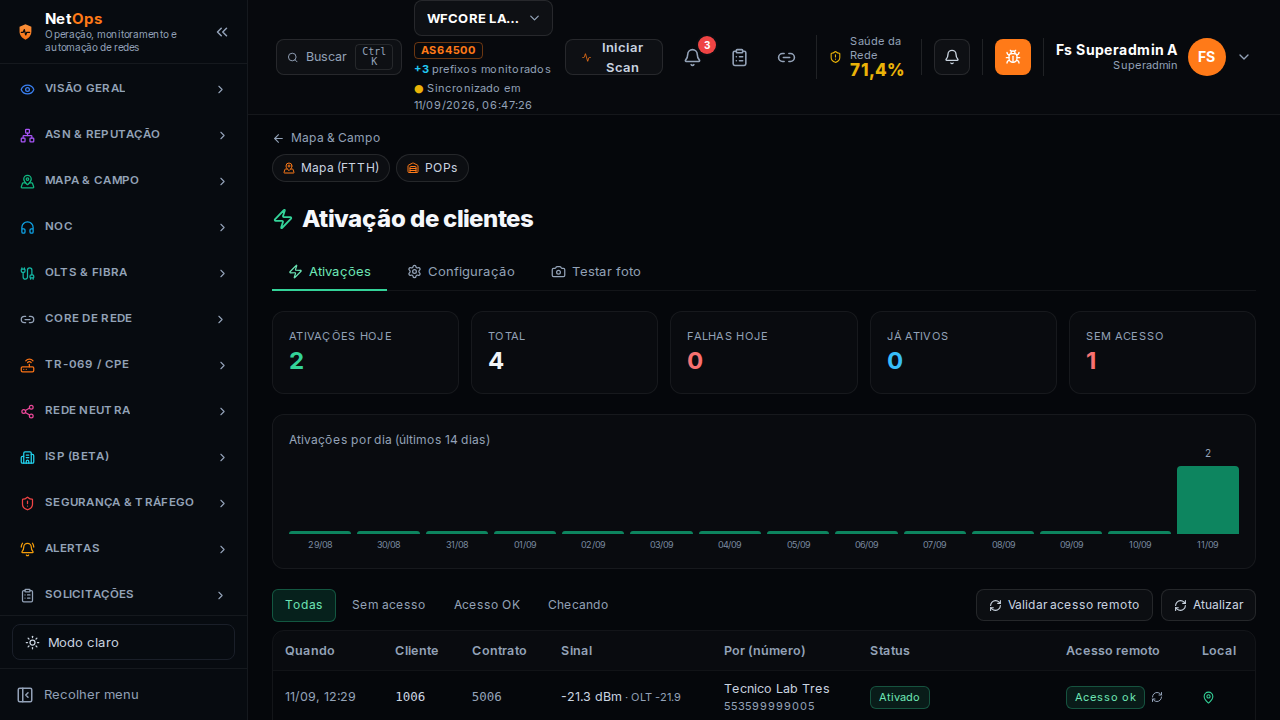The height and width of the screenshot is (720, 1280).
Task: Click the Buscar search field
Action: click(x=339, y=57)
